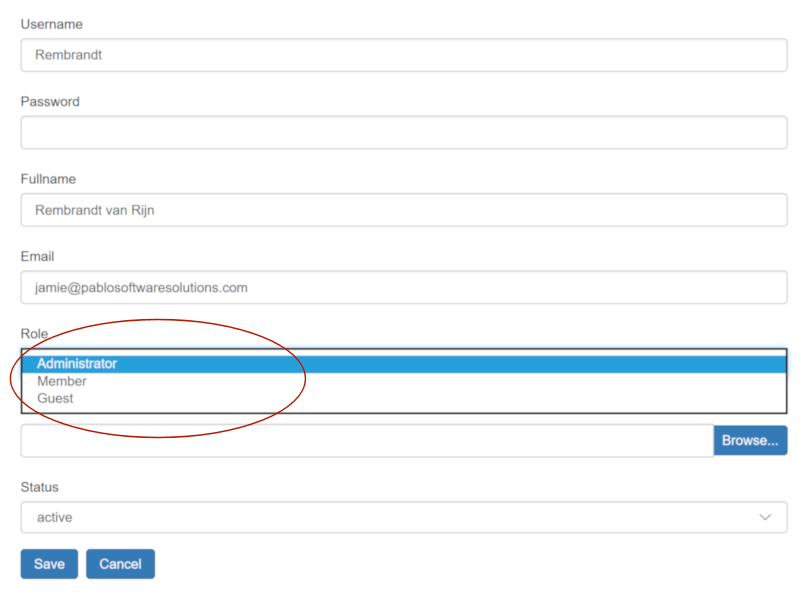Screen dimensions: 800x598
Task: Focus the empty Password field
Action: pyautogui.click(x=403, y=133)
